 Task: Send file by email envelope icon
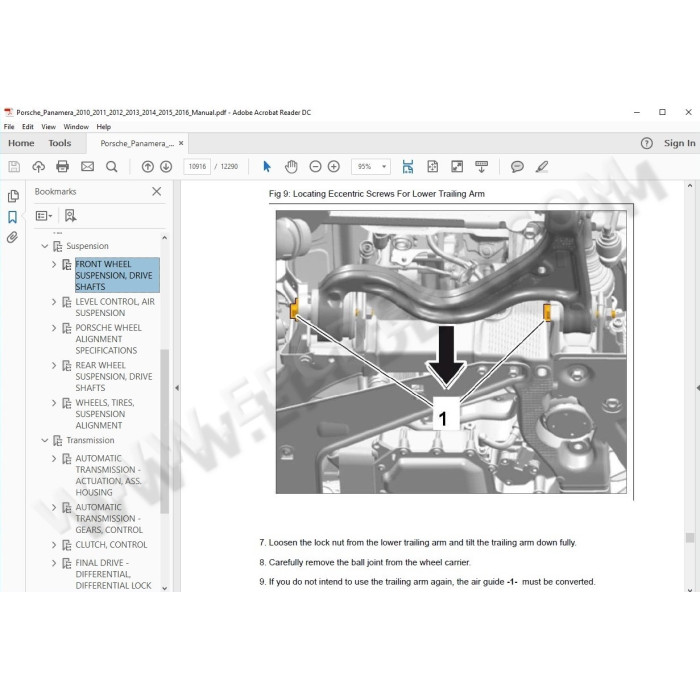87,167
